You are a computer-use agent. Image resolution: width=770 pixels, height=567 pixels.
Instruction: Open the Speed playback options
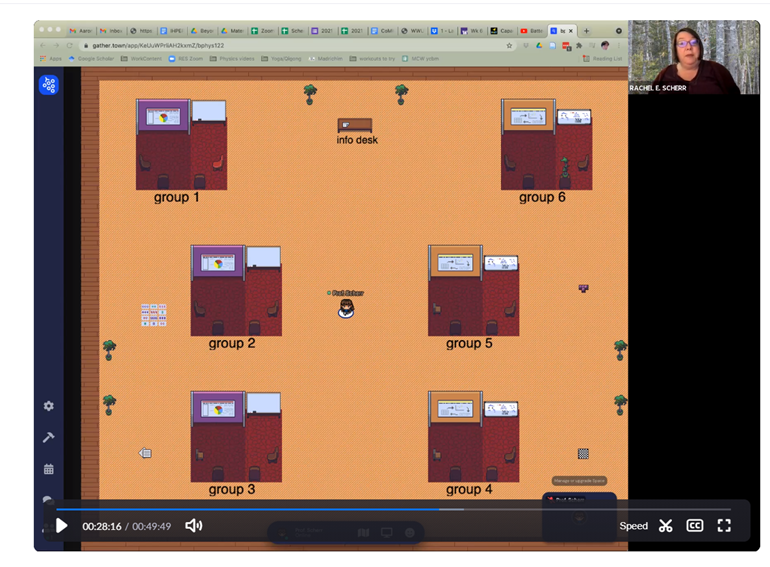click(x=633, y=526)
